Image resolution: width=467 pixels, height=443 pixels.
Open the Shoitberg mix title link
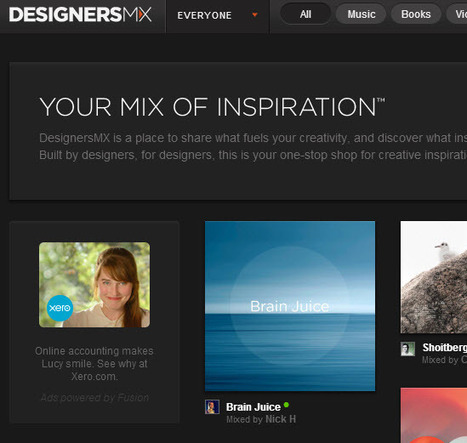click(x=445, y=348)
